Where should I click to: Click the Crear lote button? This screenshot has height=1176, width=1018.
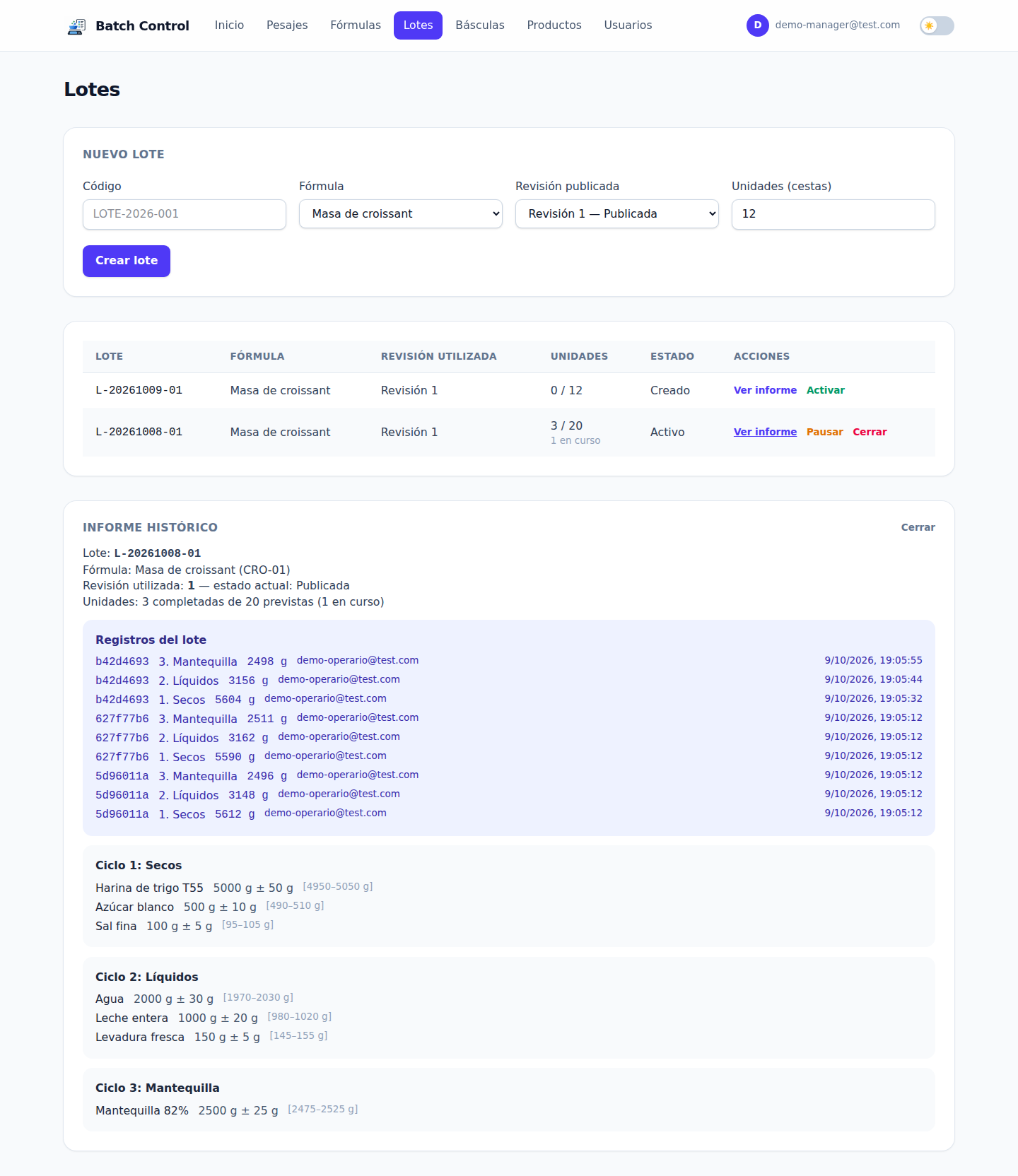click(127, 261)
